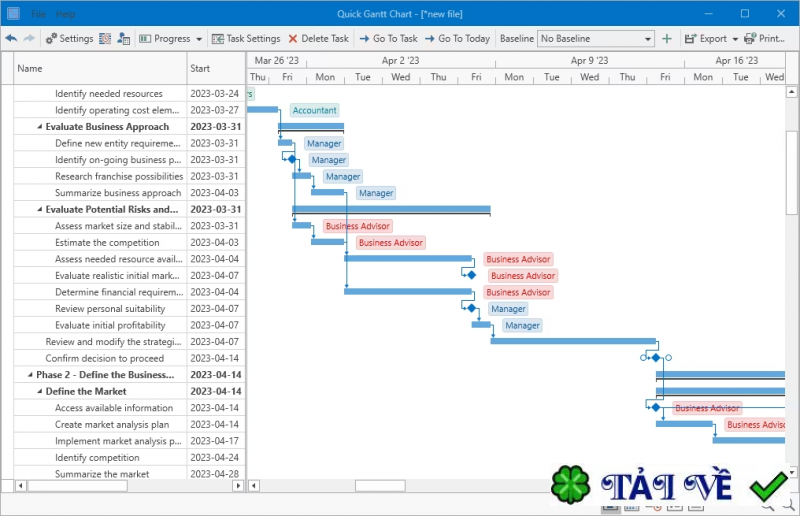Select the Evaluate initial profitability task
Image resolution: width=800 pixels, height=516 pixels.
(x=110, y=325)
